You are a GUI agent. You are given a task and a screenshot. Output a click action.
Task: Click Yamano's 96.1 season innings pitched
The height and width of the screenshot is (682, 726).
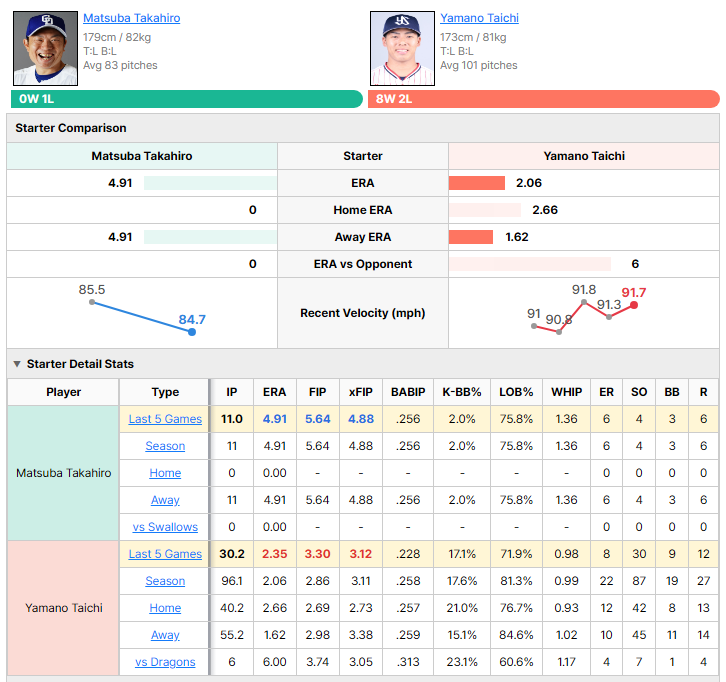232,581
